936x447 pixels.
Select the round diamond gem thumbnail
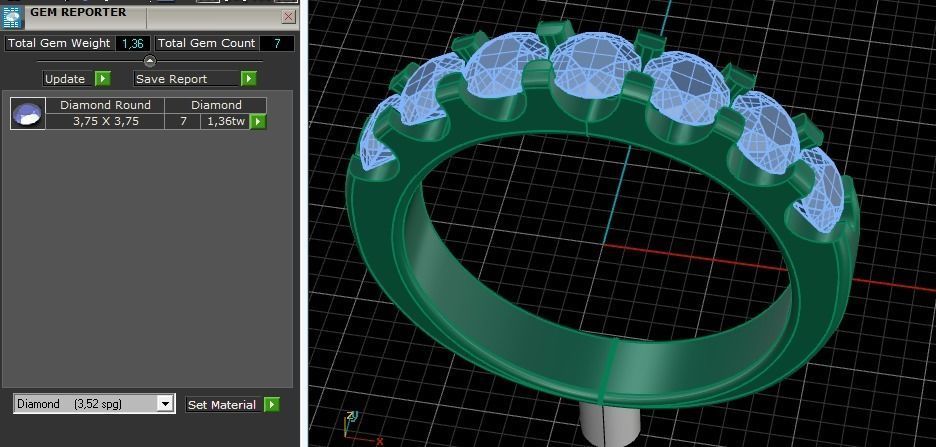(28, 113)
